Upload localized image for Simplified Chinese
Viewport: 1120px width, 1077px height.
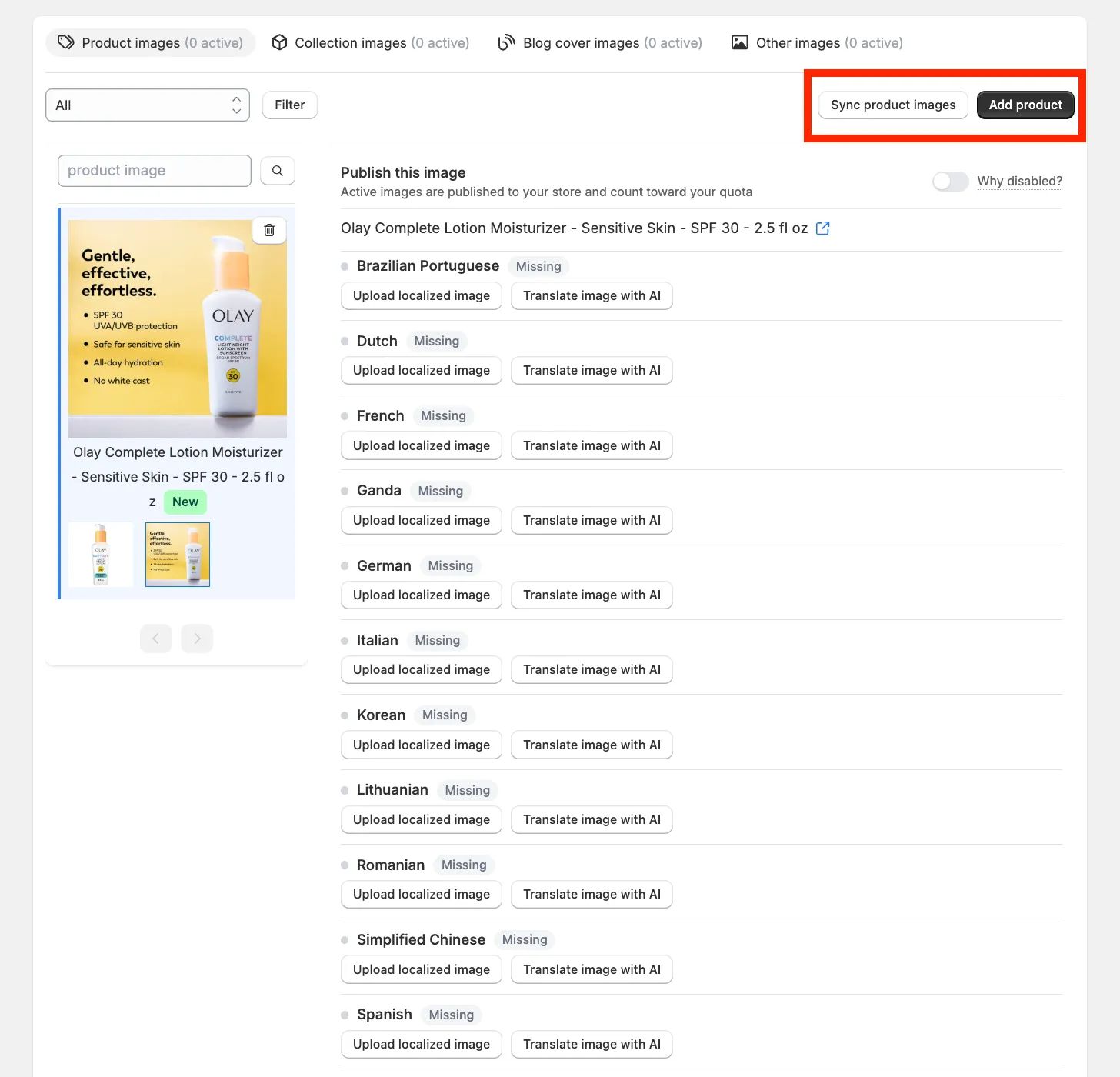click(422, 970)
